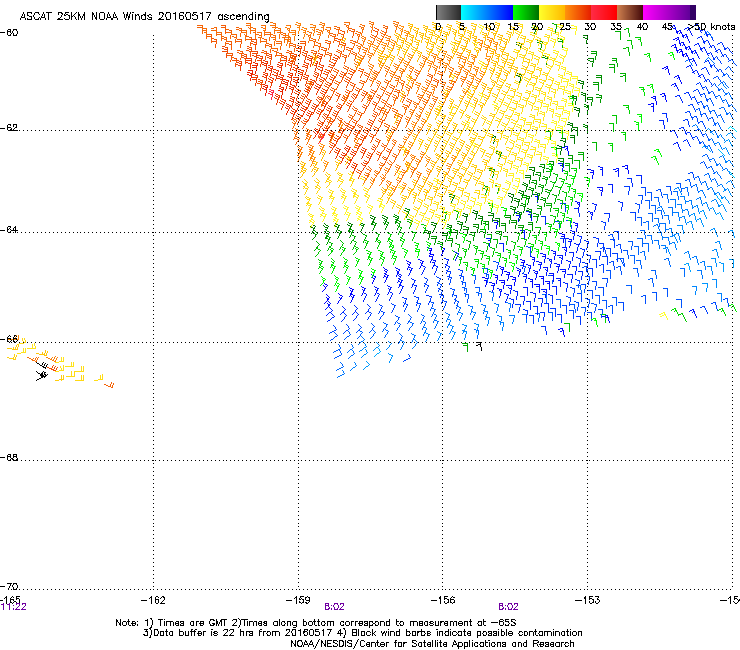Image resolution: width=740 pixels, height=650 pixels.
Task: Click the brown 35-40 knots legend swatch
Action: click(x=630, y=12)
